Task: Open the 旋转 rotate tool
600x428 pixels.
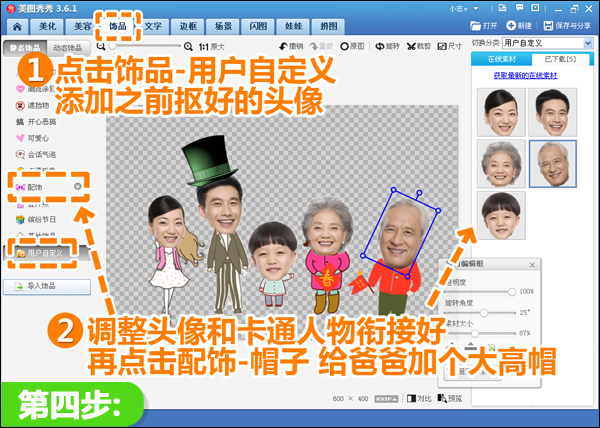Action: tap(387, 46)
